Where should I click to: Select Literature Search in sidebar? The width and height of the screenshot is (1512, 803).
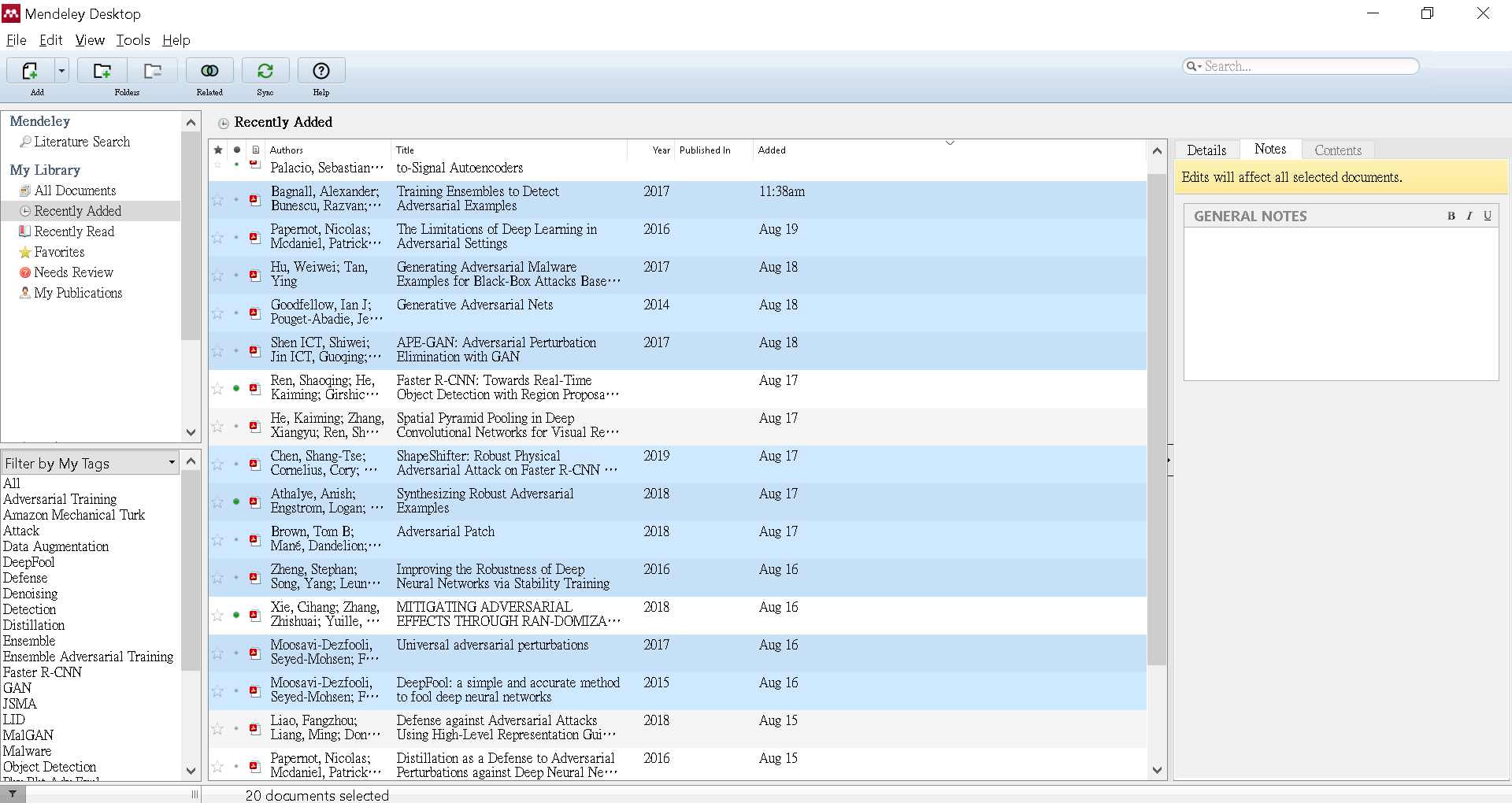pyautogui.click(x=82, y=142)
